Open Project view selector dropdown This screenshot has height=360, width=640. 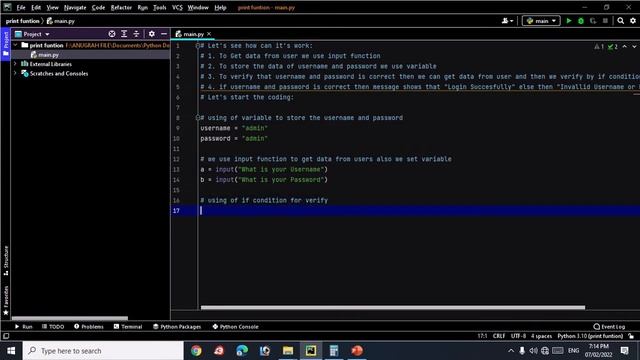coord(32,34)
